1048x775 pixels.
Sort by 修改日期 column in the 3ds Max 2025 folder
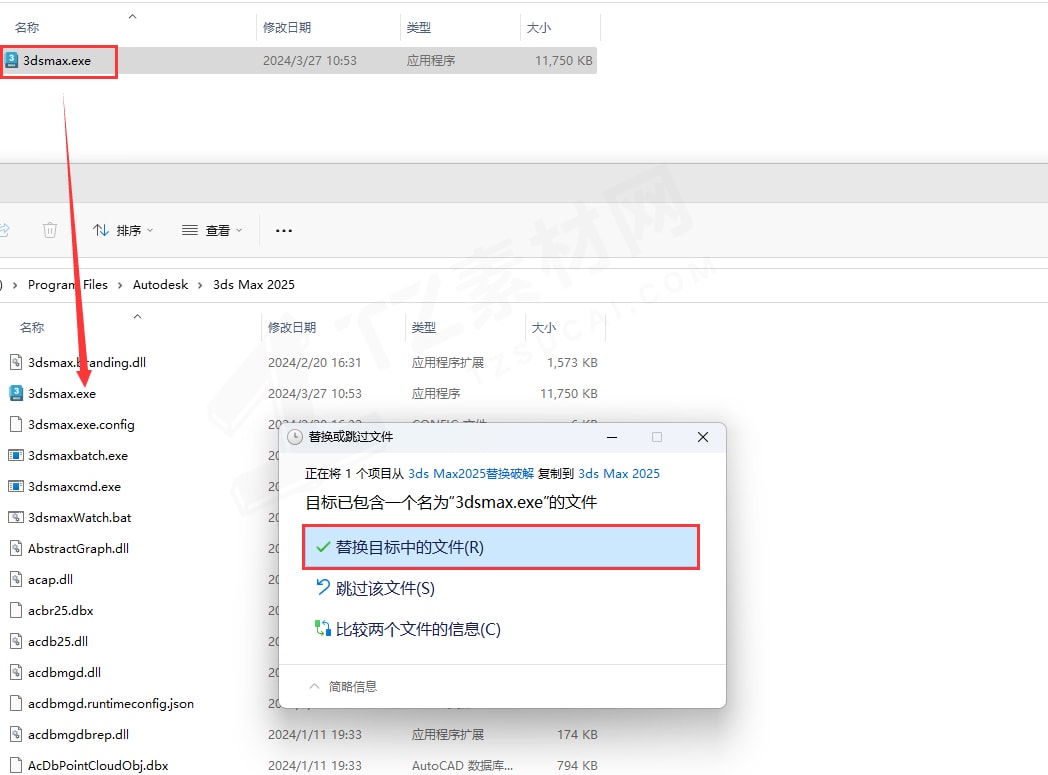pyautogui.click(x=292, y=327)
